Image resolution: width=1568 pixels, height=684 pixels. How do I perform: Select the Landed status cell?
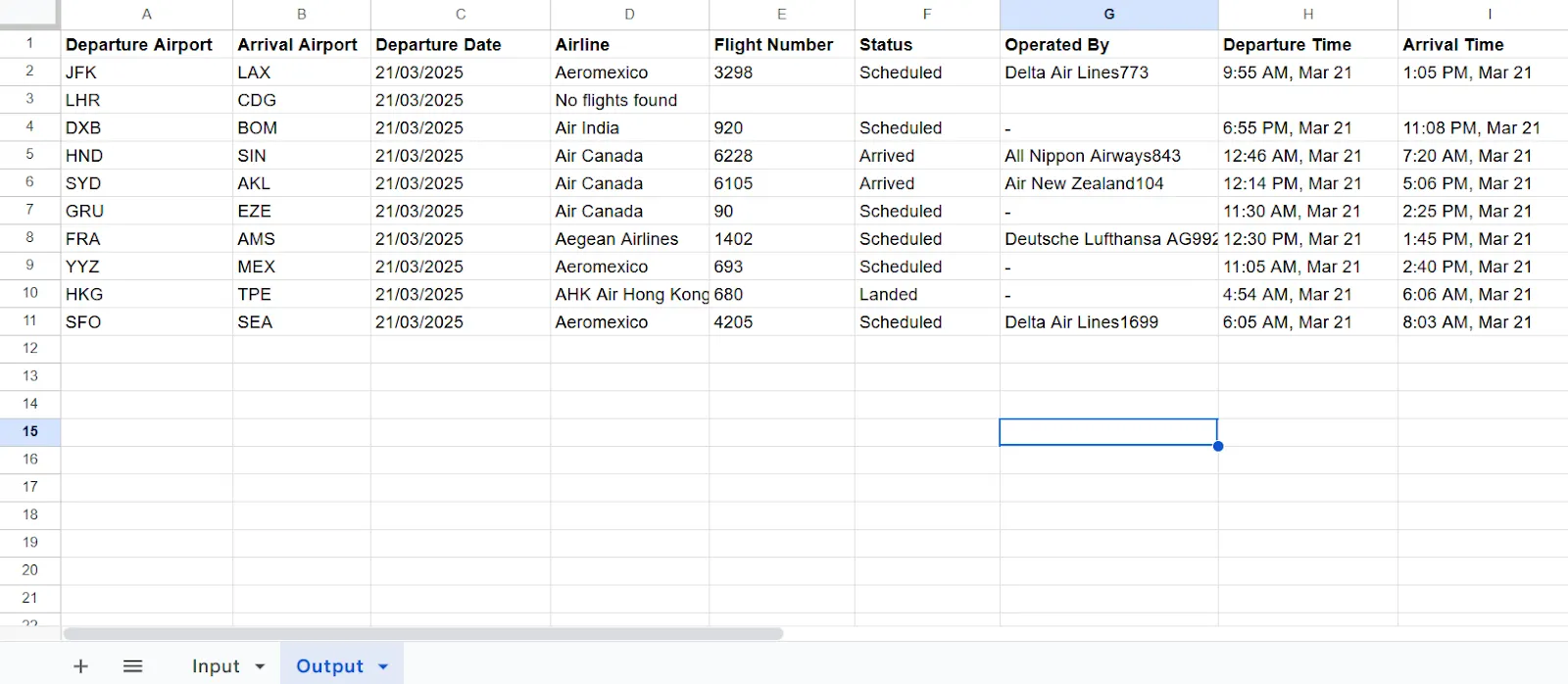pos(927,294)
